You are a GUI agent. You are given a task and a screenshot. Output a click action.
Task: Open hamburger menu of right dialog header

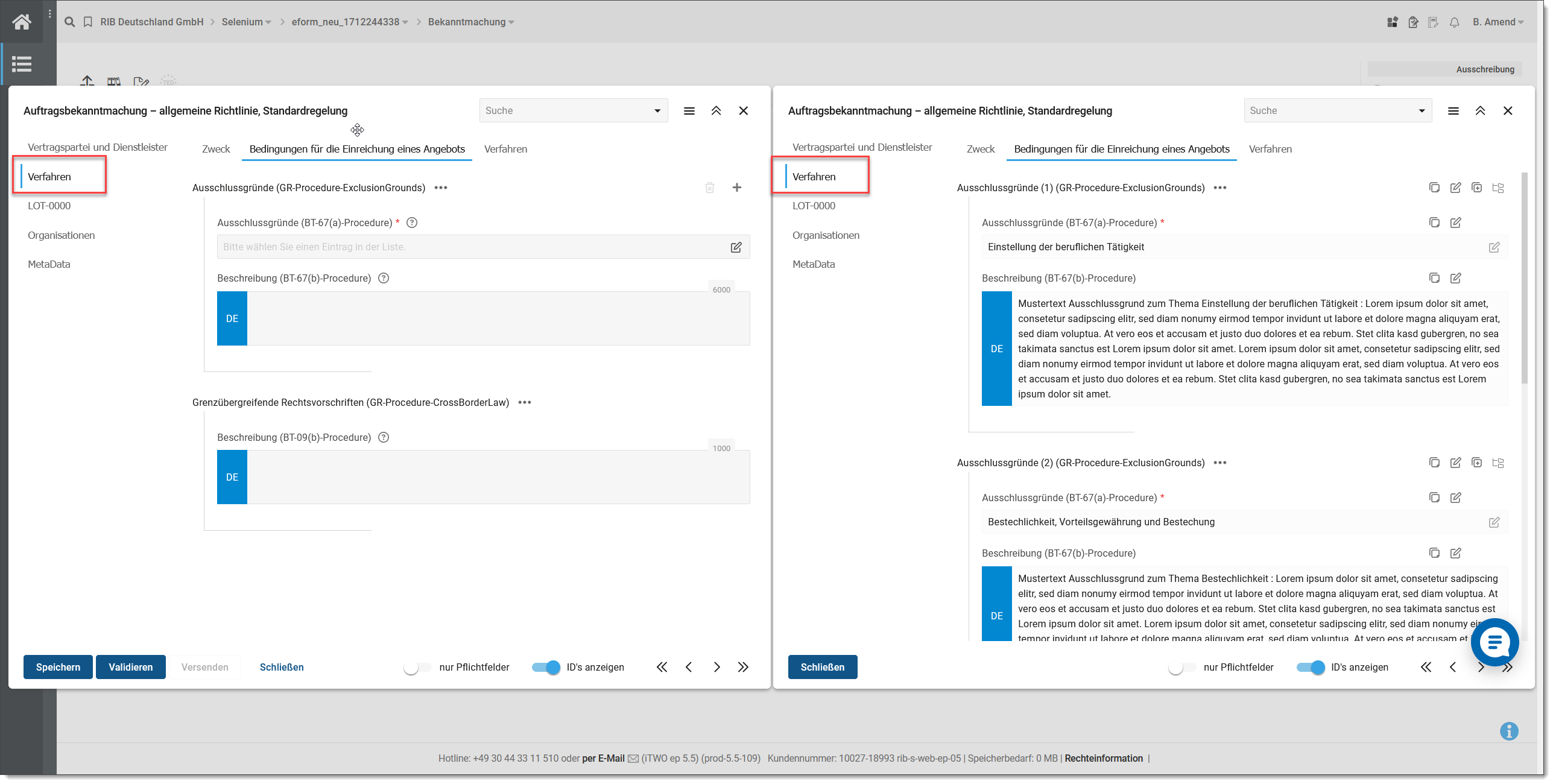click(1453, 111)
